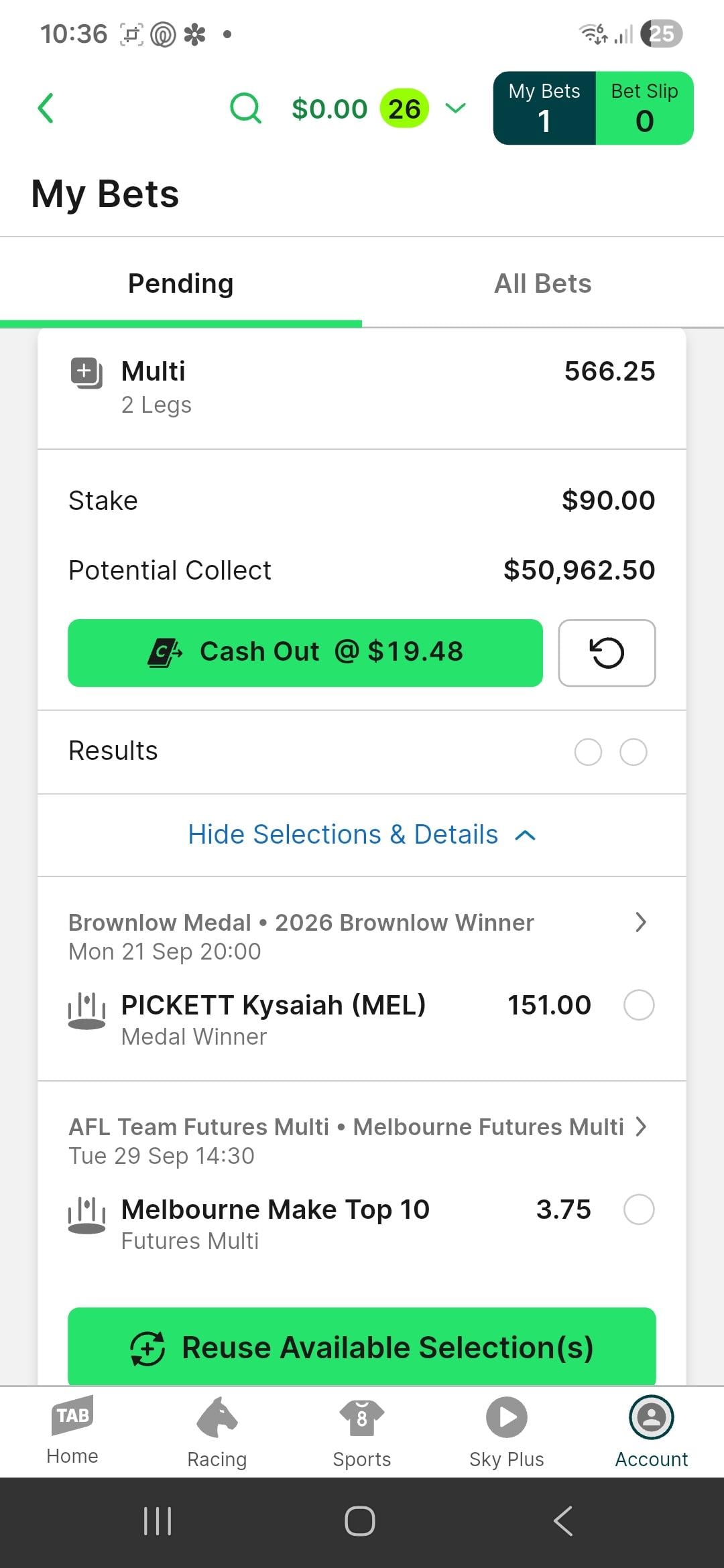The height and width of the screenshot is (1568, 724).
Task: Tap the refresh cash out icon button
Action: pyautogui.click(x=607, y=653)
